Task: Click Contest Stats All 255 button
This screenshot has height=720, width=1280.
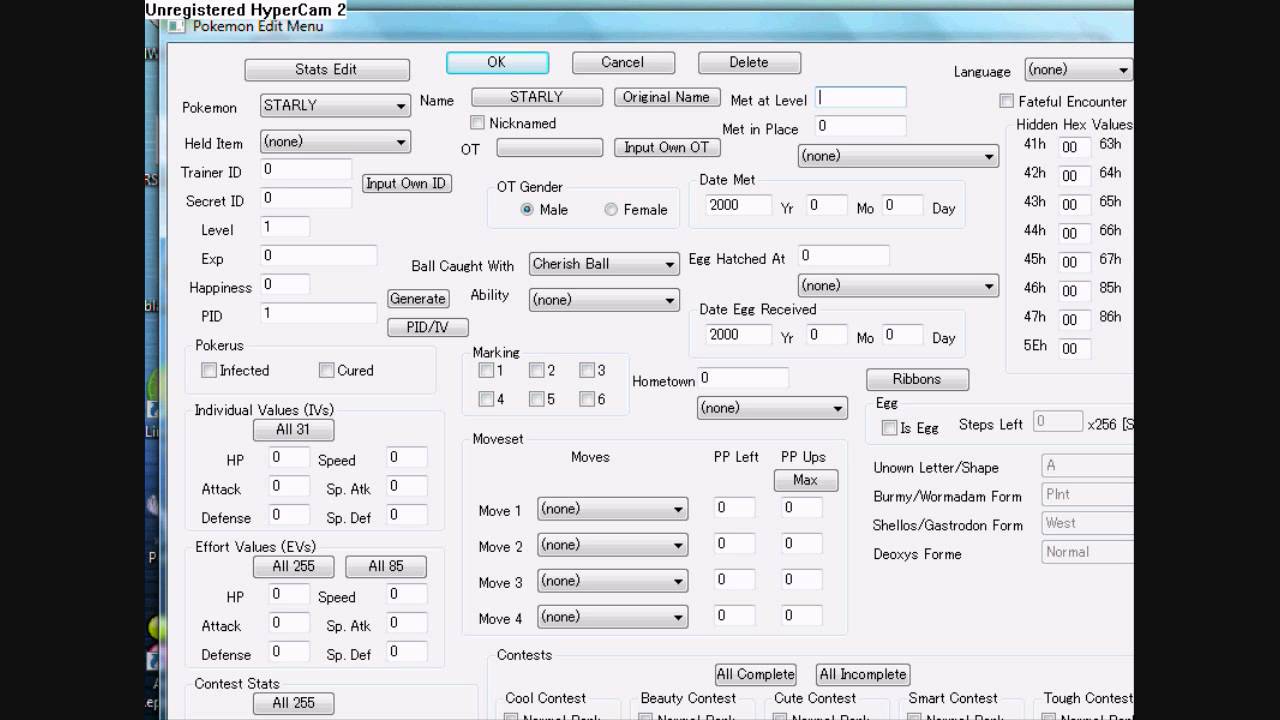Action: point(293,703)
